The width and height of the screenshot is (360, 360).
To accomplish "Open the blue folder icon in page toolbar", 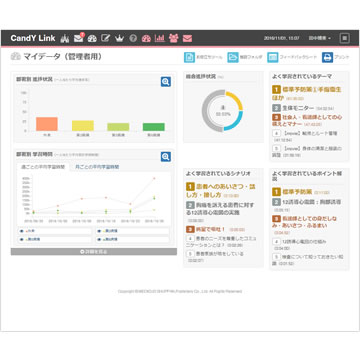I will coord(233,57).
